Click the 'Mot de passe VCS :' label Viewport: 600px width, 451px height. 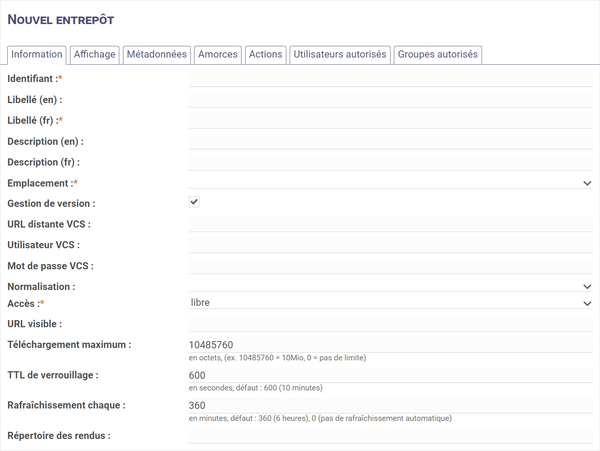pos(51,266)
